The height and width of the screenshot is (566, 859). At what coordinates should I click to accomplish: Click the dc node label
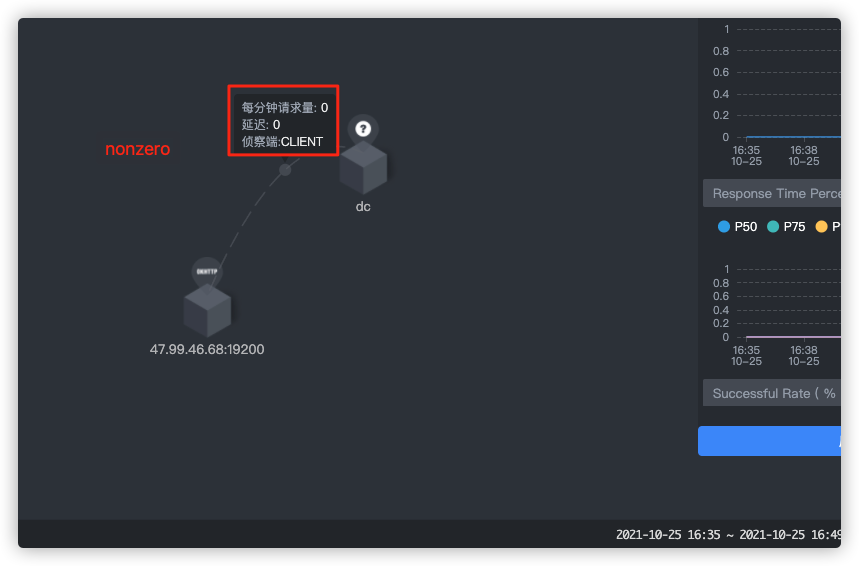point(363,207)
